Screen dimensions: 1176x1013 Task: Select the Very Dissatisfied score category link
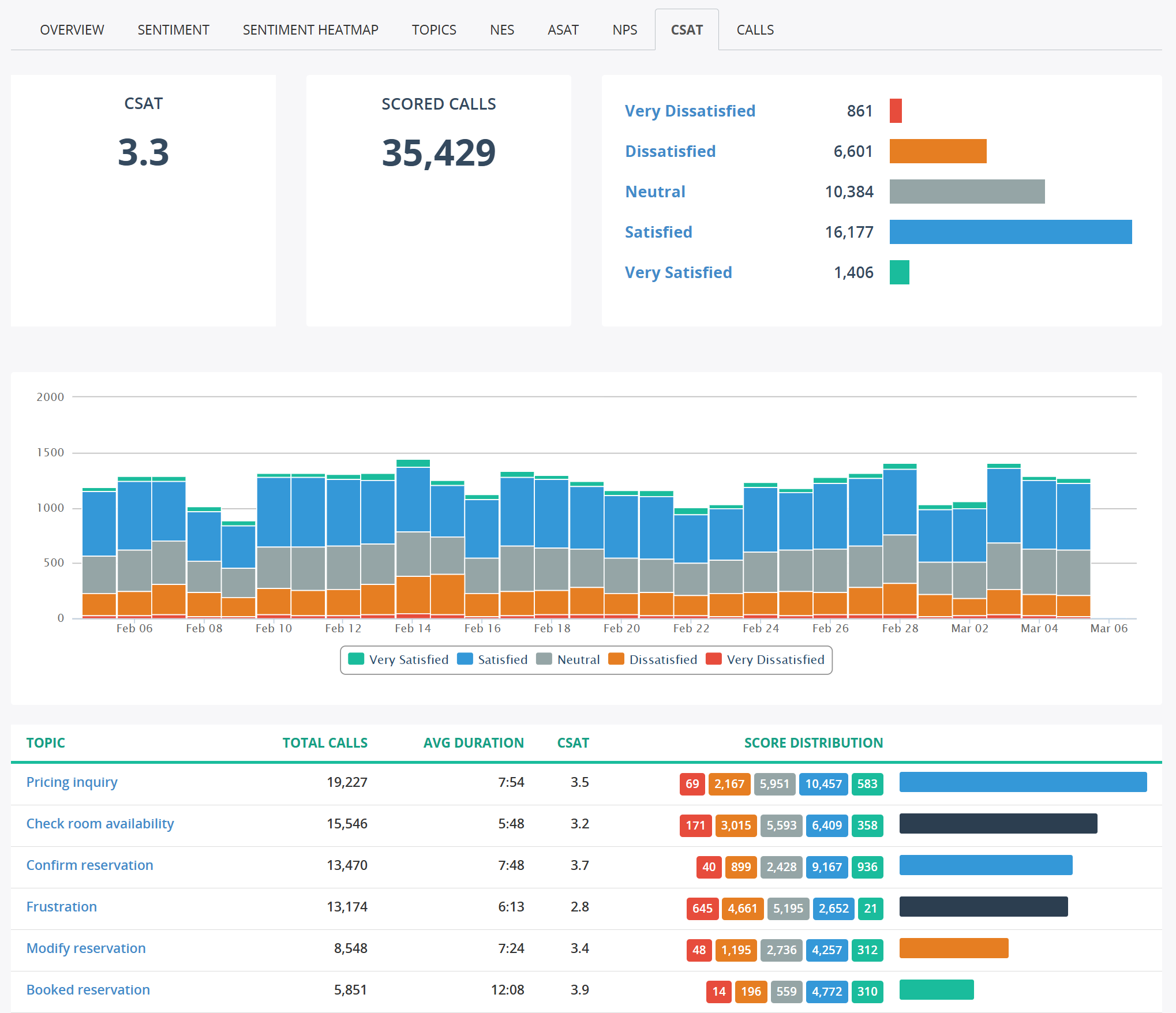pyautogui.click(x=690, y=111)
